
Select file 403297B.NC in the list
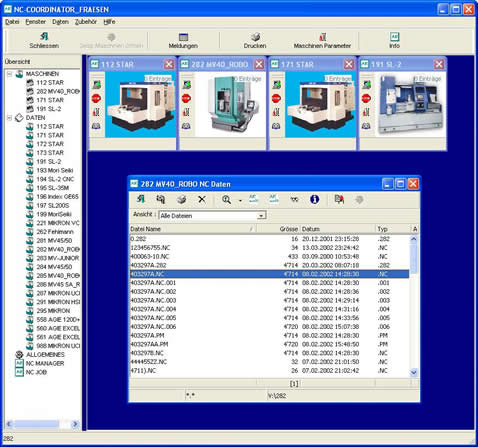point(269,353)
